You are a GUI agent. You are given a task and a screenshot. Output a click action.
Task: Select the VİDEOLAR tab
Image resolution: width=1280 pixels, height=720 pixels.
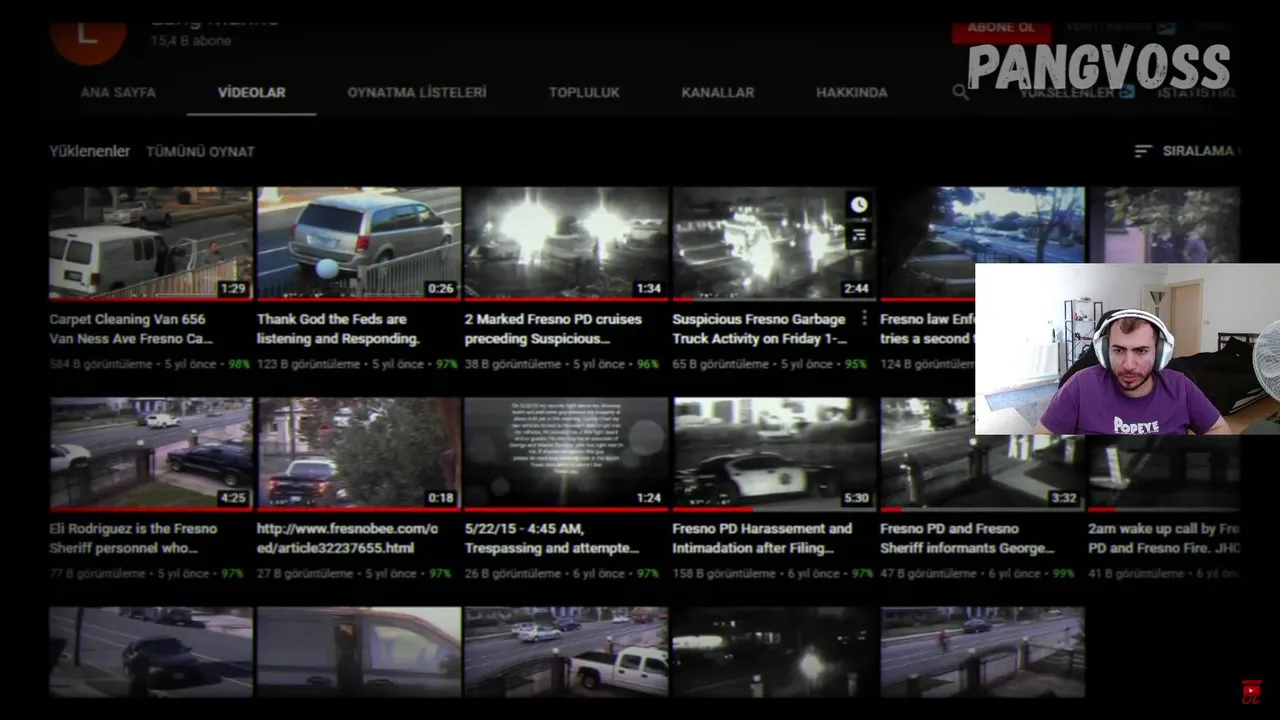pos(252,92)
